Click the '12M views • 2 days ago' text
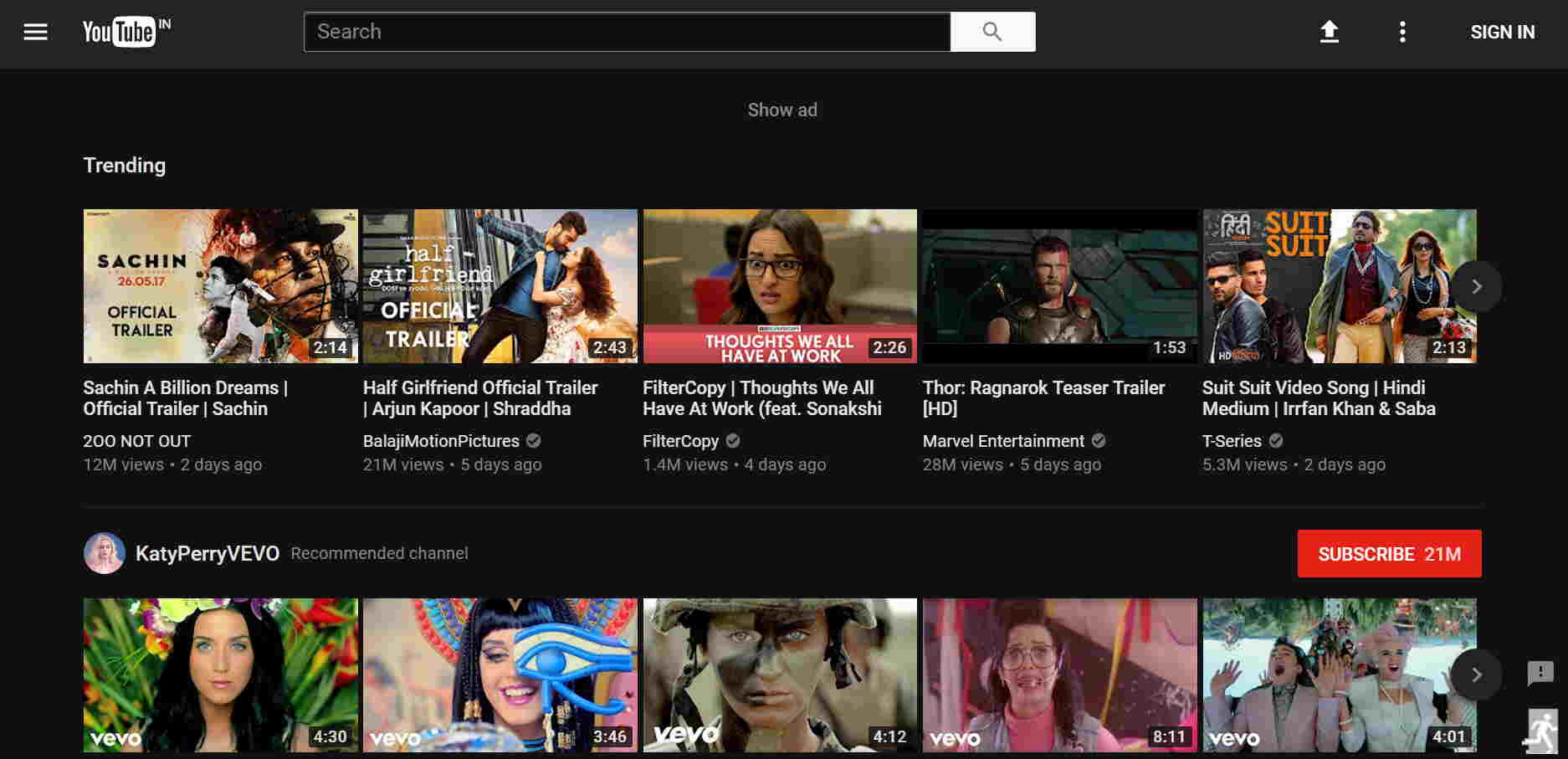Viewport: 1568px width, 759px height. click(x=172, y=464)
